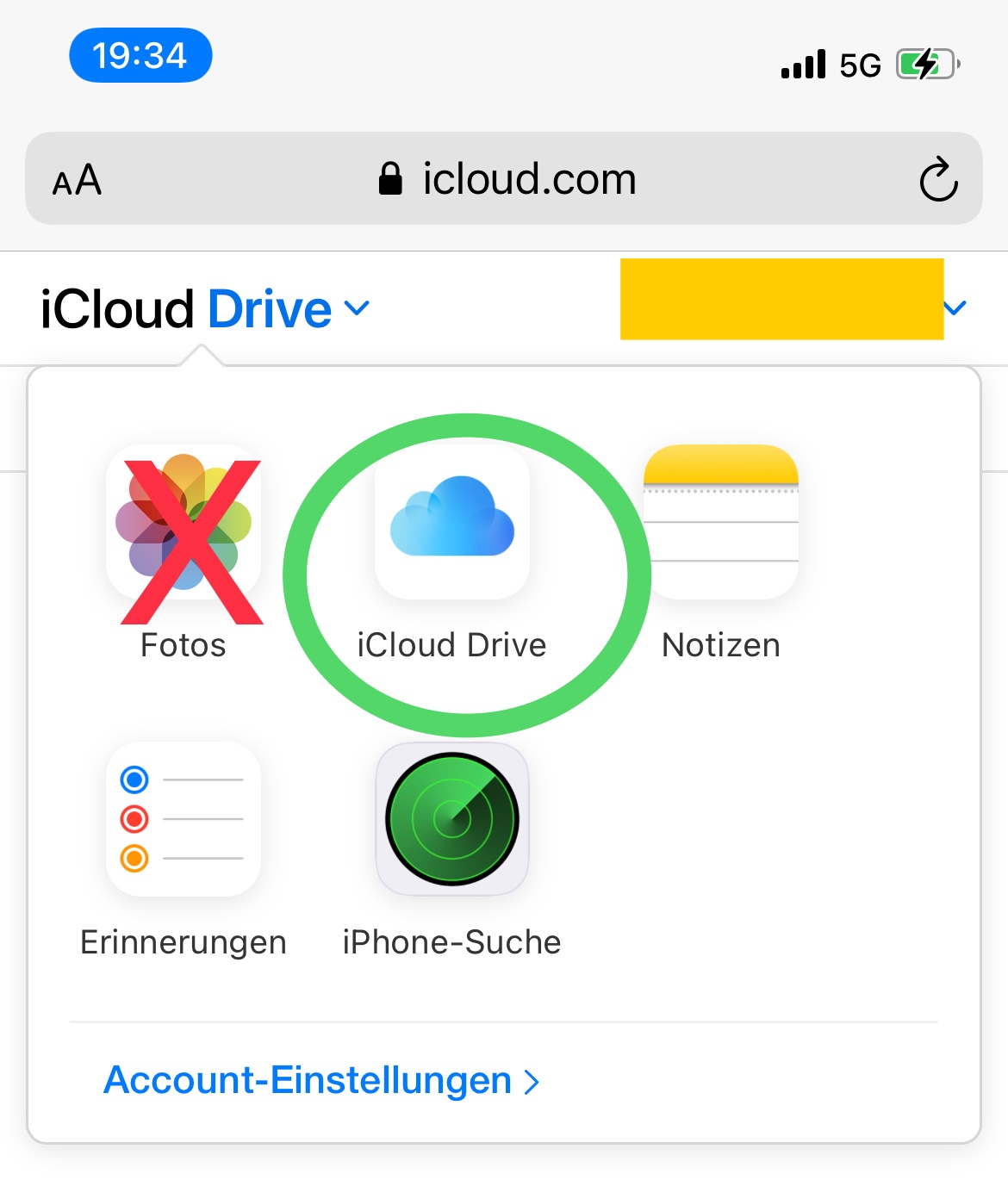Expand the account menu chevron at right

coord(955,307)
